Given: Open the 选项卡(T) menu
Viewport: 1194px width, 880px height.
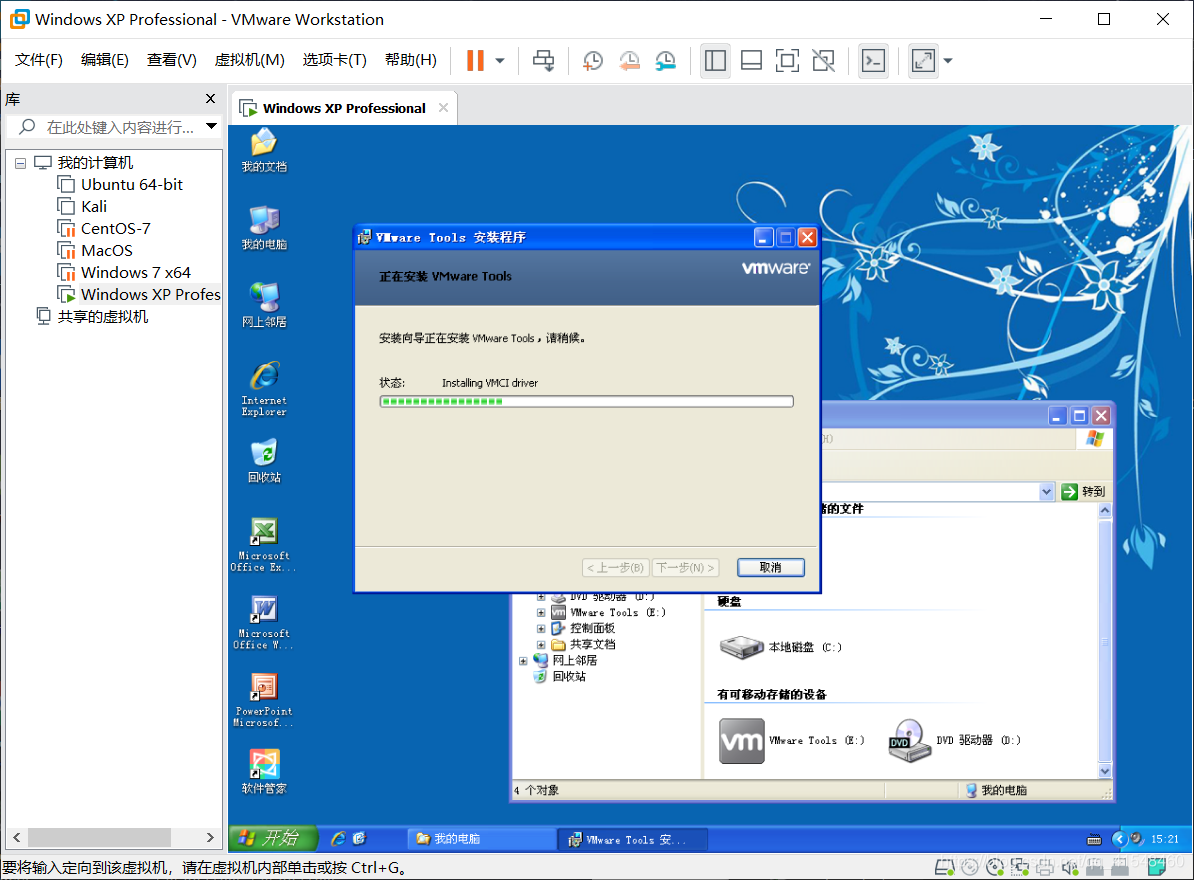Looking at the screenshot, I should pos(334,59).
